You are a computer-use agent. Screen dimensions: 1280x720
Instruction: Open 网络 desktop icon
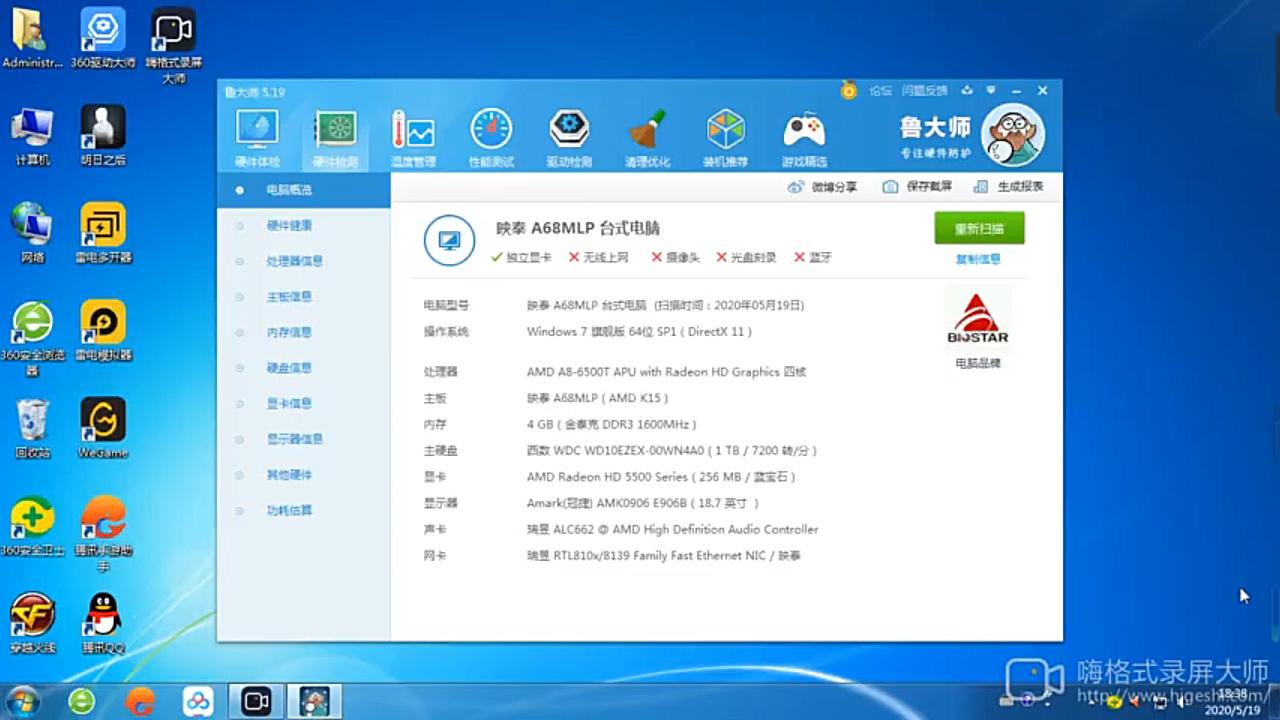tap(32, 233)
